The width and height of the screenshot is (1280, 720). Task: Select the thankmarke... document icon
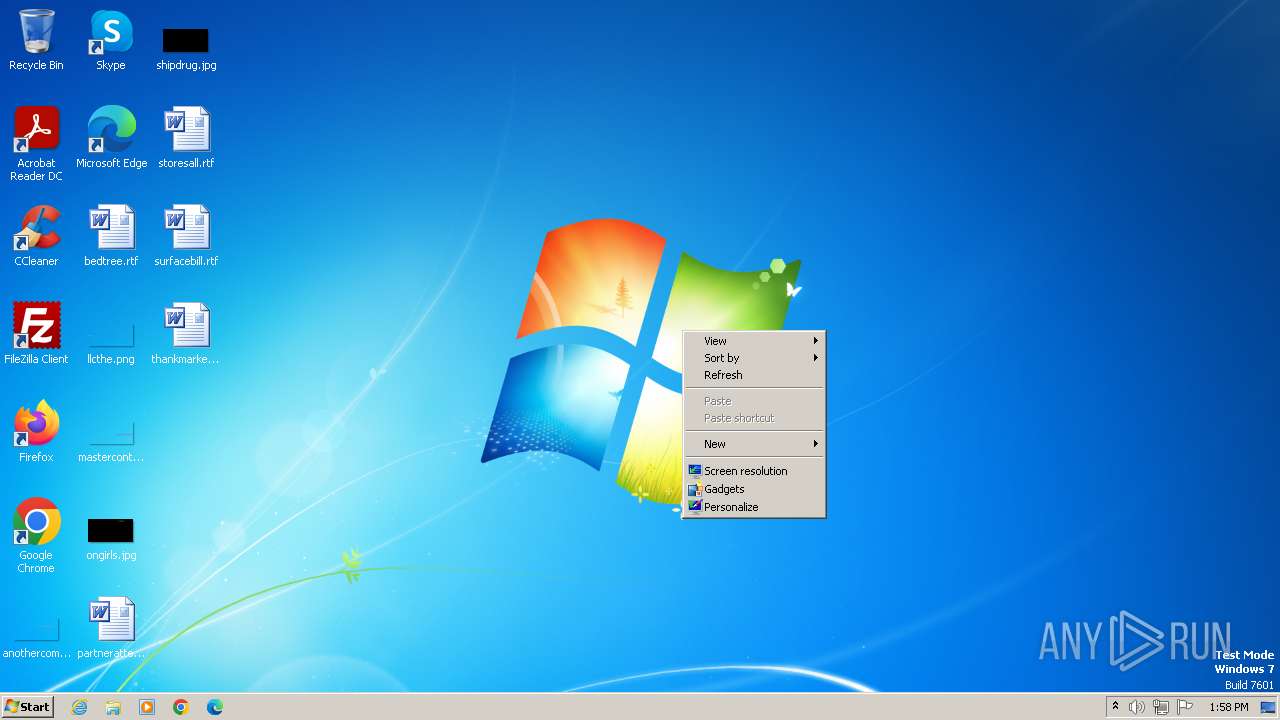[x=186, y=333]
